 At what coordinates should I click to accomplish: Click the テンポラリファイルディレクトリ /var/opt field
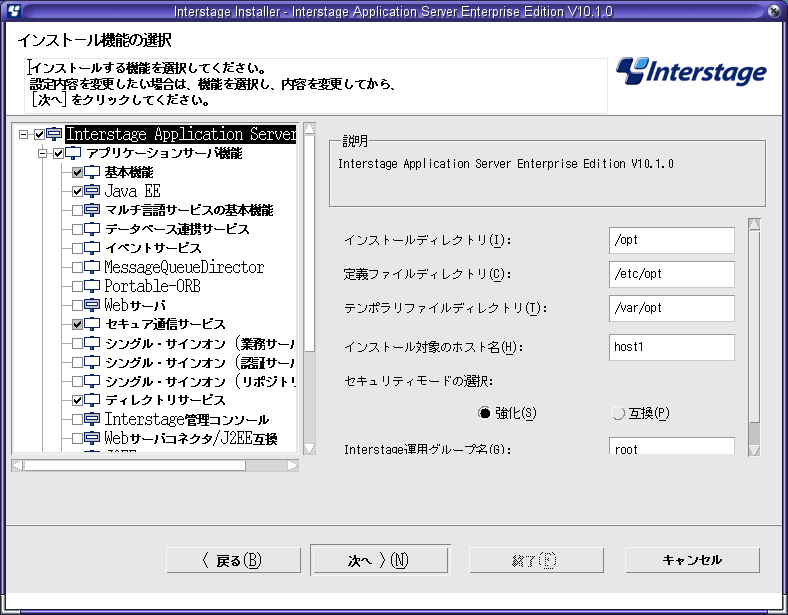pyautogui.click(x=671, y=308)
